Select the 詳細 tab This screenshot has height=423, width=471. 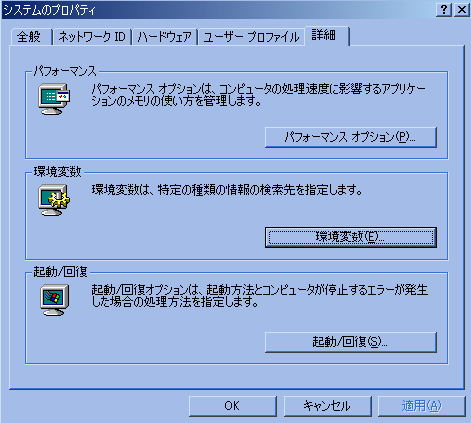327,35
